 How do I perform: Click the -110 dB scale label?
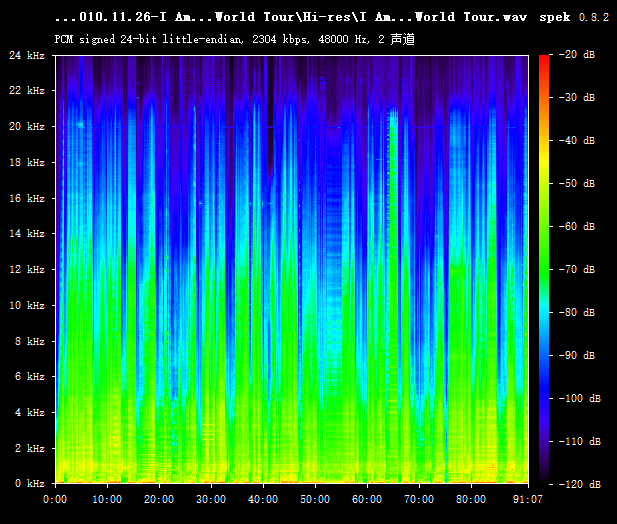click(x=580, y=441)
